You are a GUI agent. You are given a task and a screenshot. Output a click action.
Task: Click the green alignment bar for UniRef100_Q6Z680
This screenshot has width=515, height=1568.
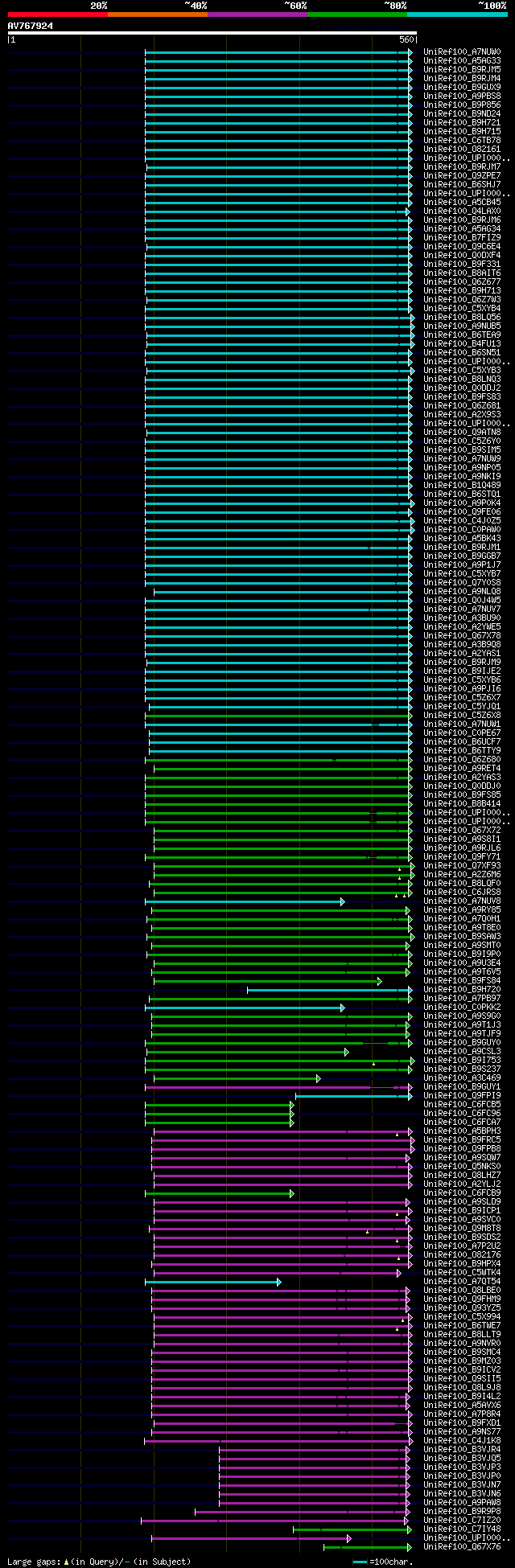278,759
